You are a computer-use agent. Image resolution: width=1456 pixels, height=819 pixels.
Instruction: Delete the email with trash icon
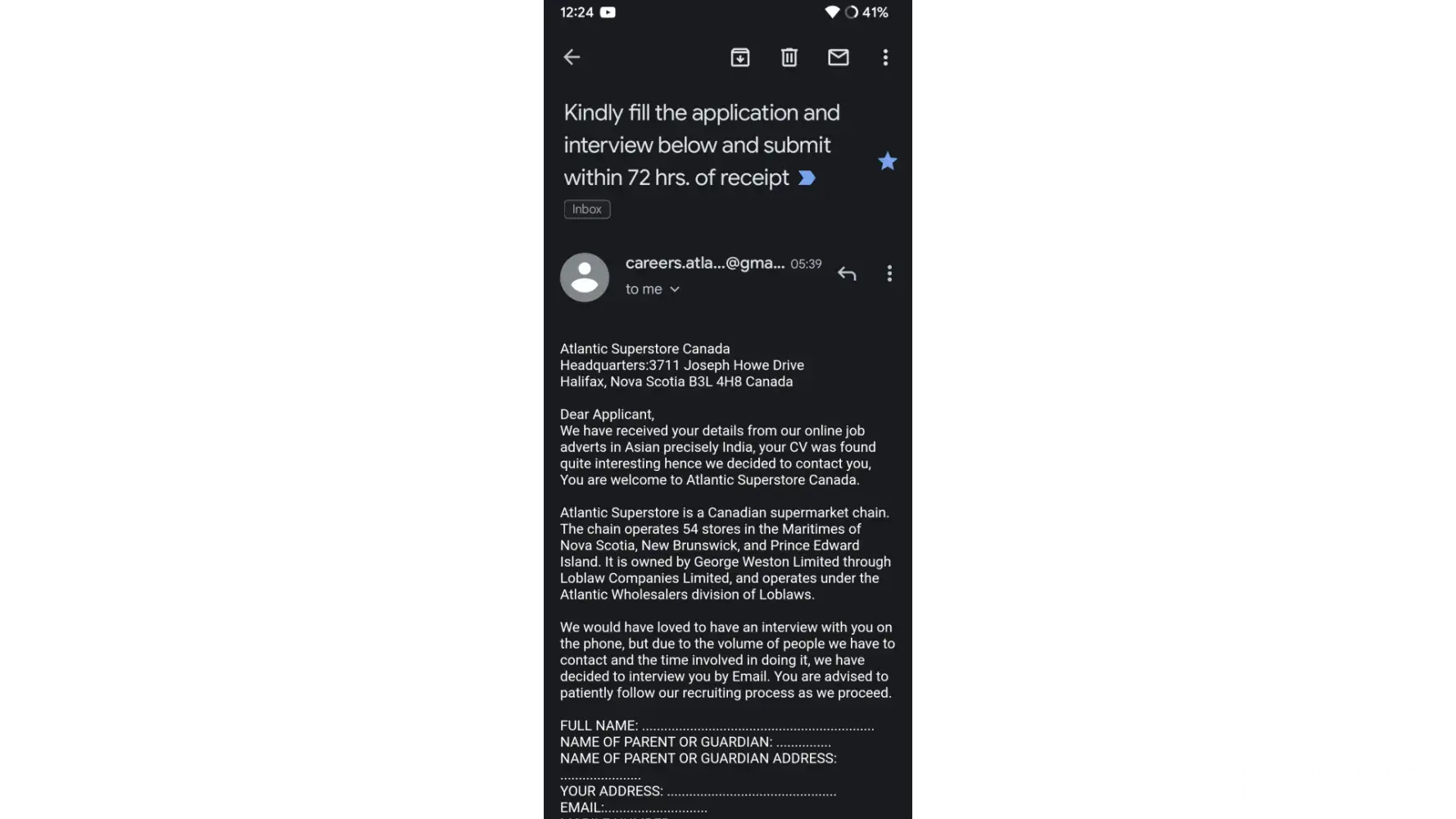[789, 57]
